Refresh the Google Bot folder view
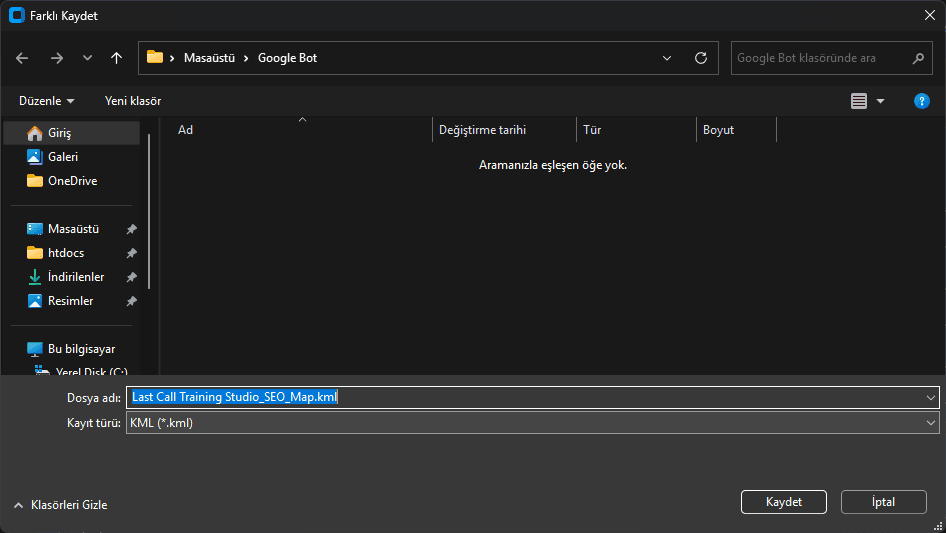Viewport: 946px width, 533px height. coord(701,58)
